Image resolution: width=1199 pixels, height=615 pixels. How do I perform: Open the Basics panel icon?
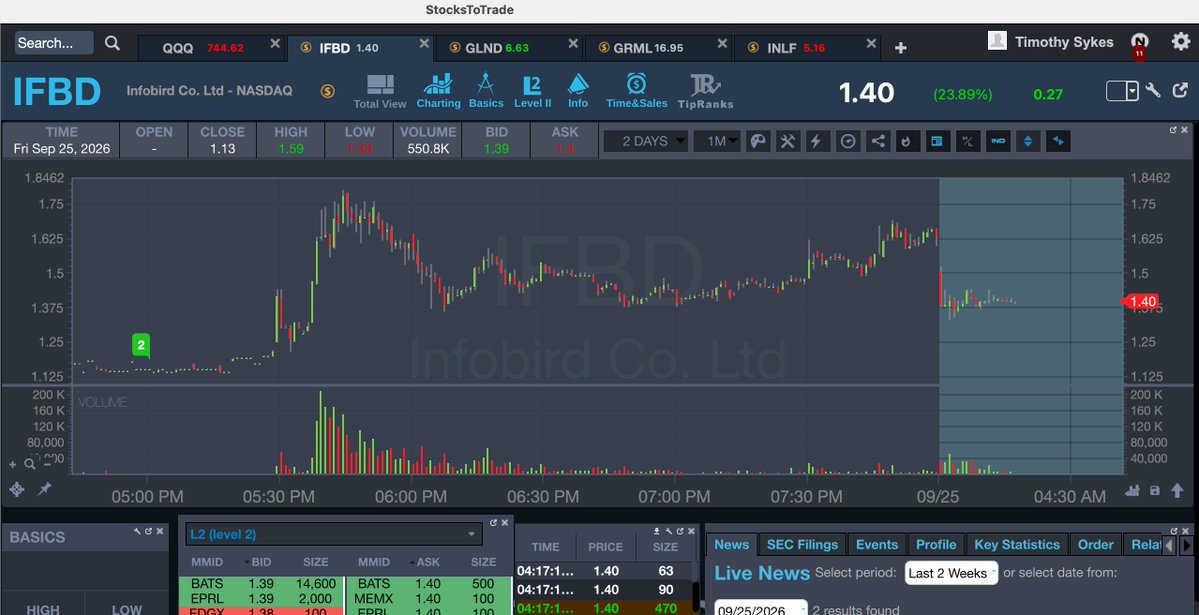[x=486, y=92]
